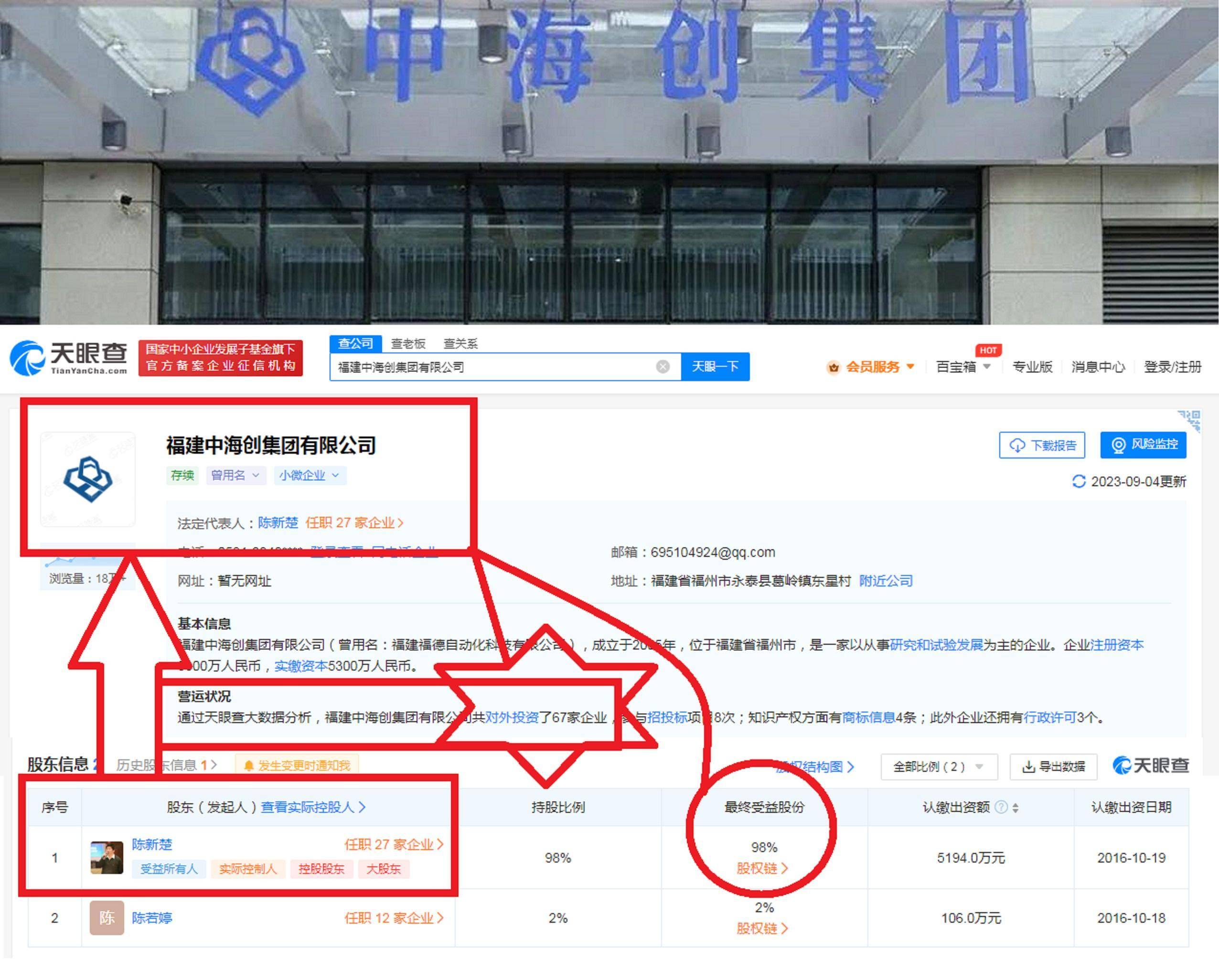Click the email 695104924@qq.com

click(713, 552)
